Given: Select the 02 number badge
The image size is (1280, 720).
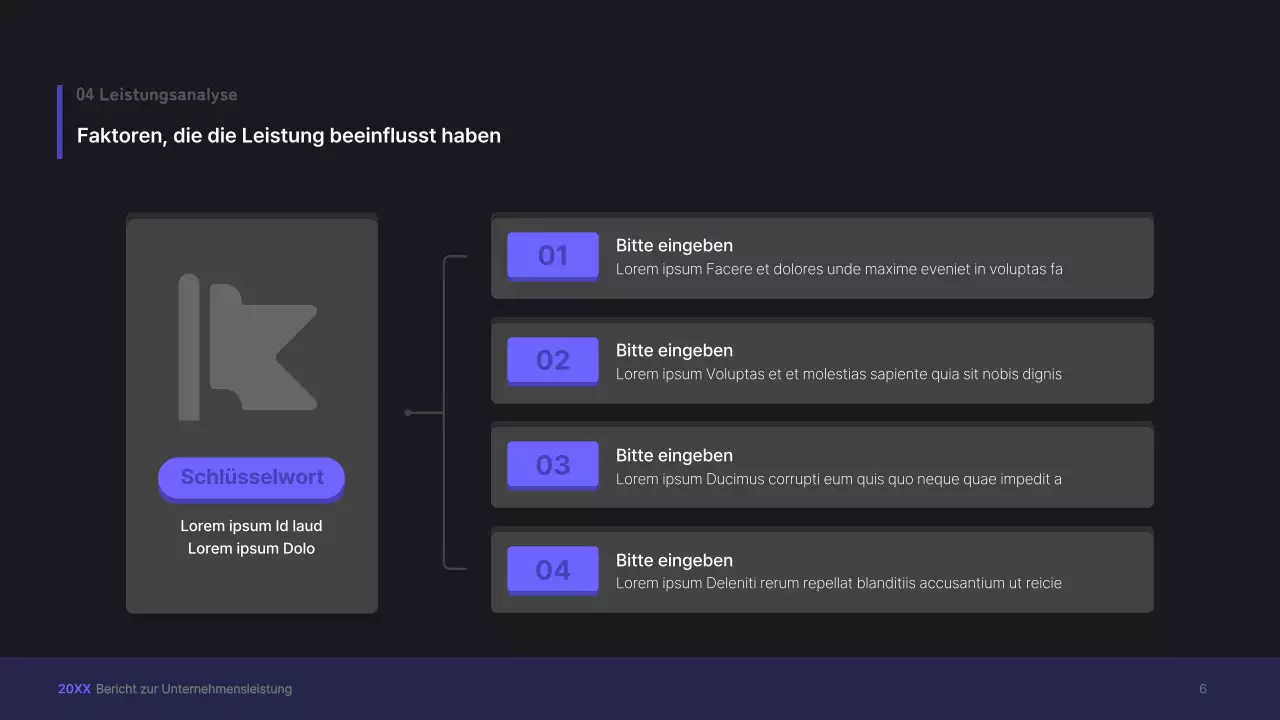Looking at the screenshot, I should [x=553, y=360].
